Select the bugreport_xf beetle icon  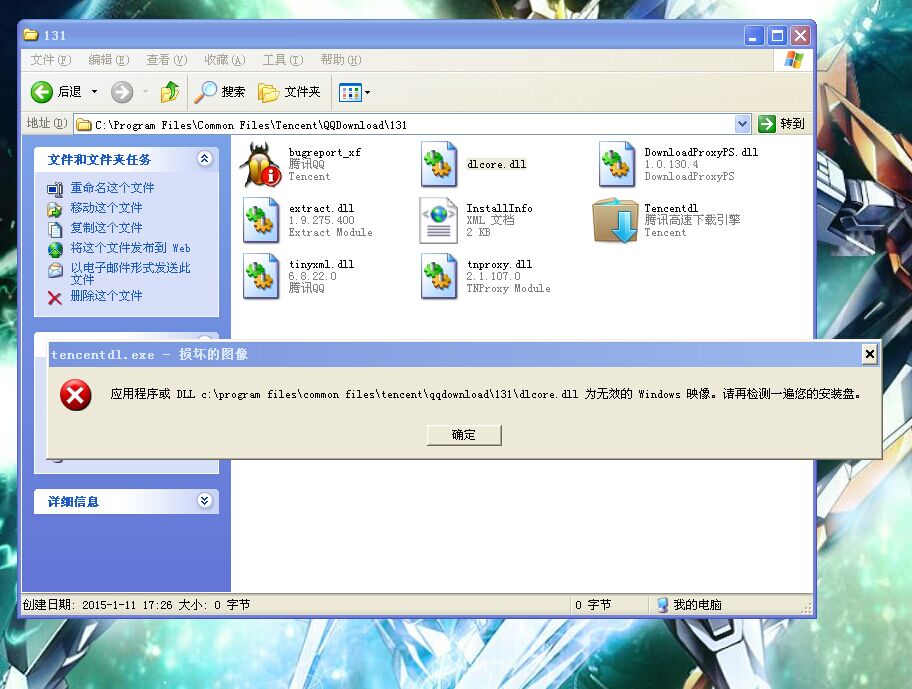click(261, 165)
